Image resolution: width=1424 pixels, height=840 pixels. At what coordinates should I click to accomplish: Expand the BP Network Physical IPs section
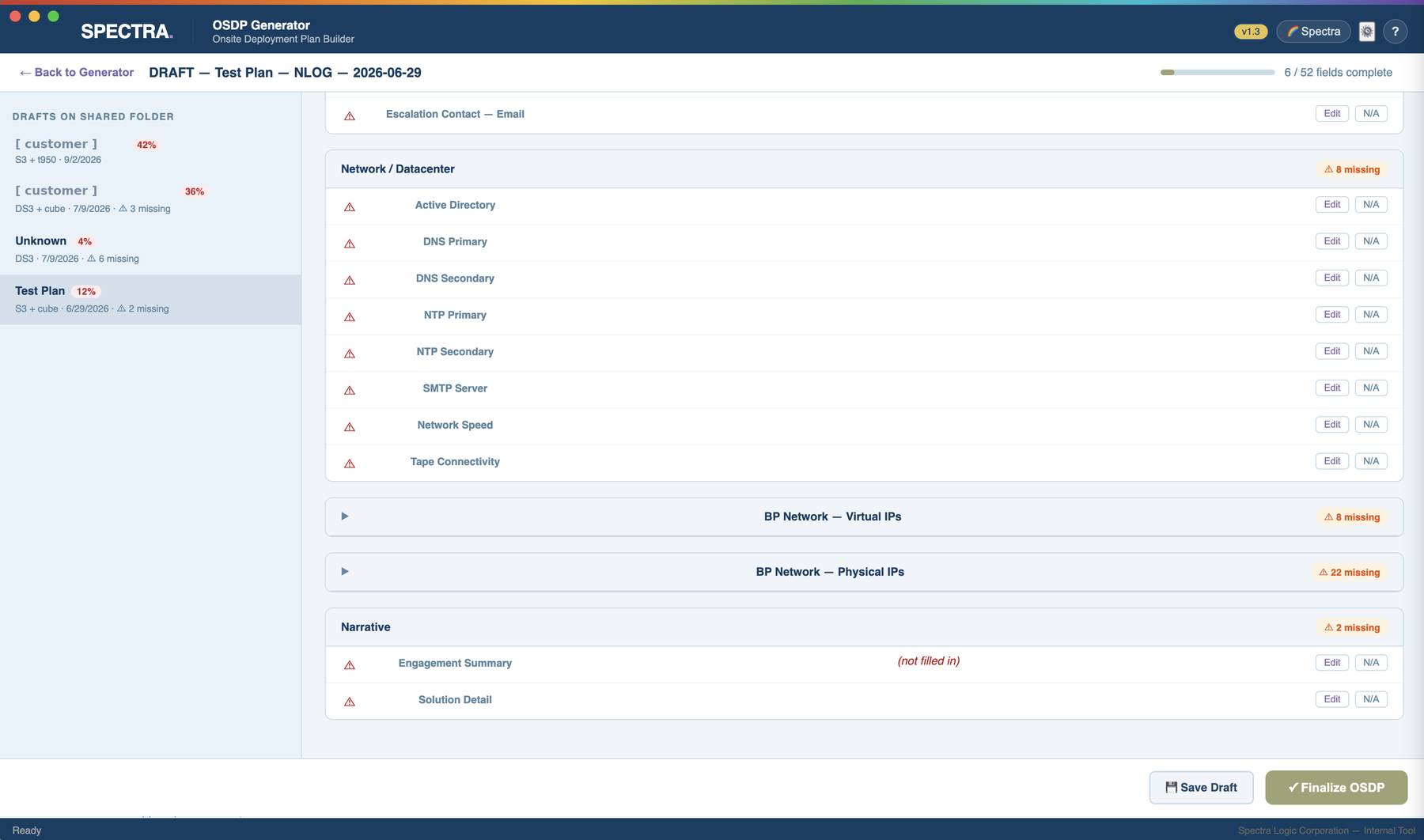(x=864, y=572)
